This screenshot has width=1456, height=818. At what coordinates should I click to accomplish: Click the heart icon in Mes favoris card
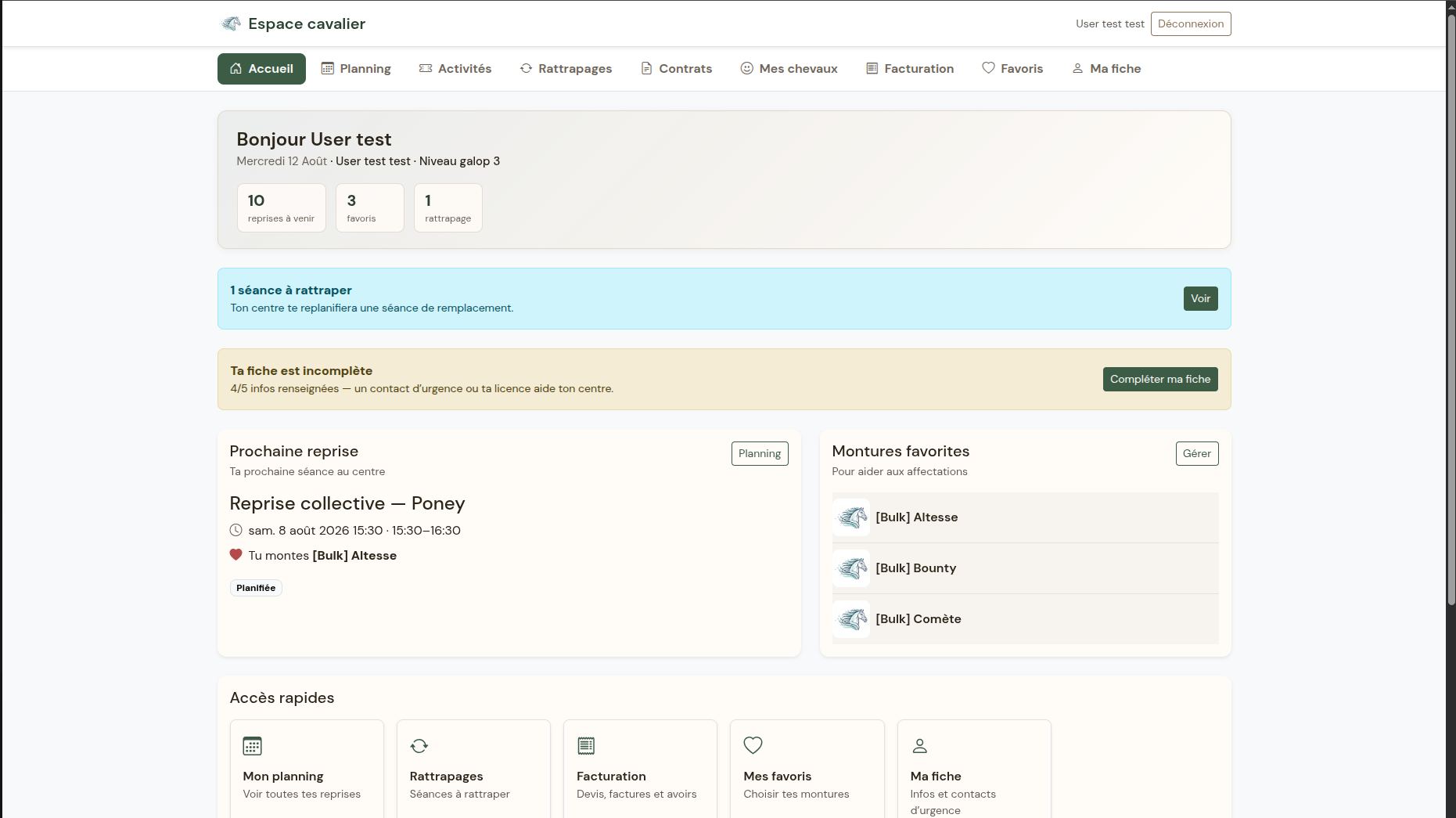click(x=753, y=745)
